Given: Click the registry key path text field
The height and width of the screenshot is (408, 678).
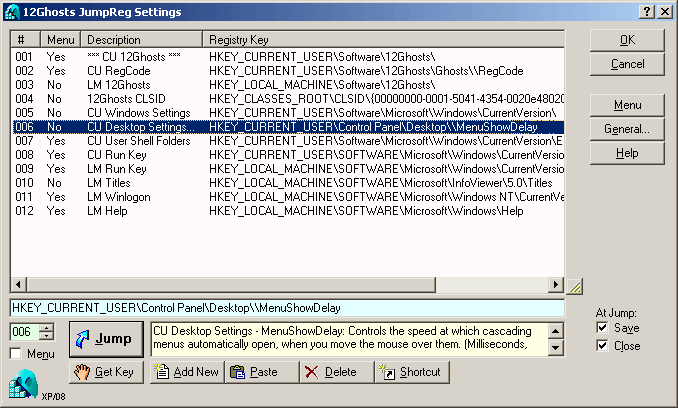Looking at the screenshot, I should pyautogui.click(x=287, y=308).
